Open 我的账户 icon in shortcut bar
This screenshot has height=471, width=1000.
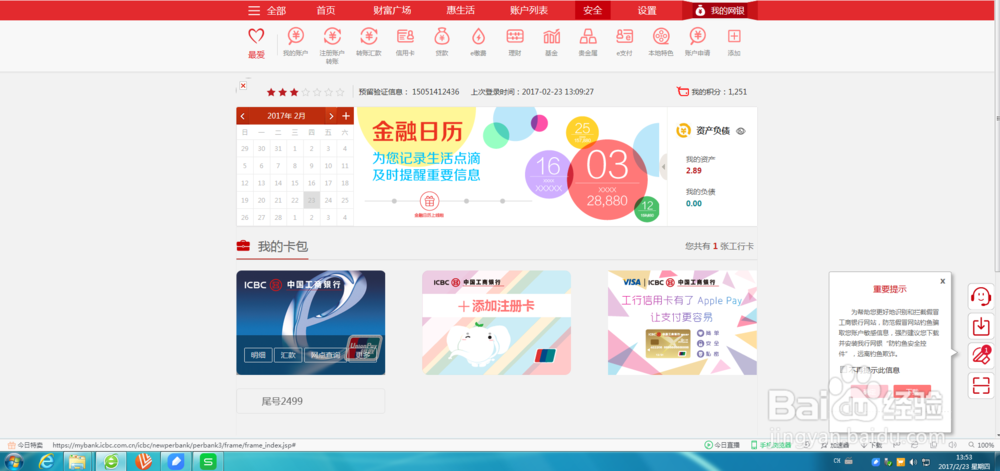(x=295, y=36)
